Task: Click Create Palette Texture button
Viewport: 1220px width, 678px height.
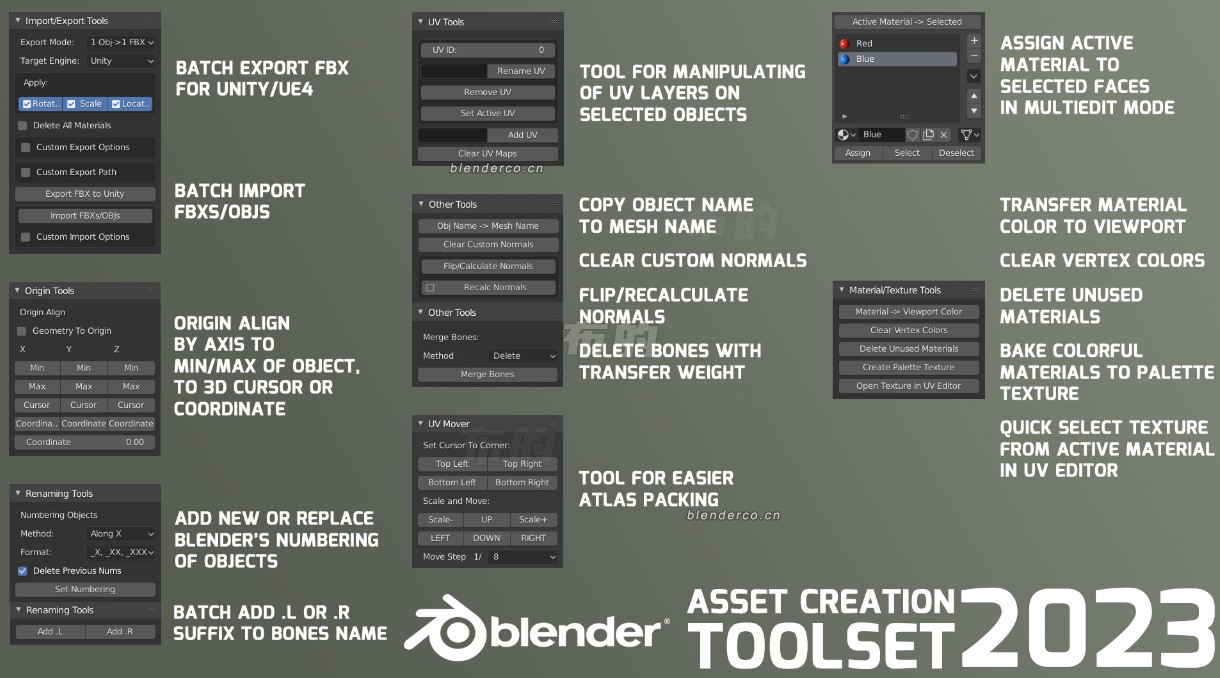Action: point(909,367)
